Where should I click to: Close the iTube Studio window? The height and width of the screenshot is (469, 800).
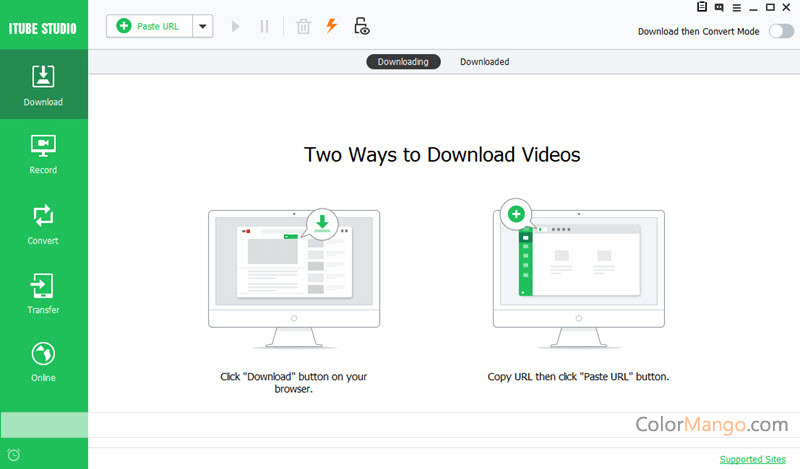[786, 7]
